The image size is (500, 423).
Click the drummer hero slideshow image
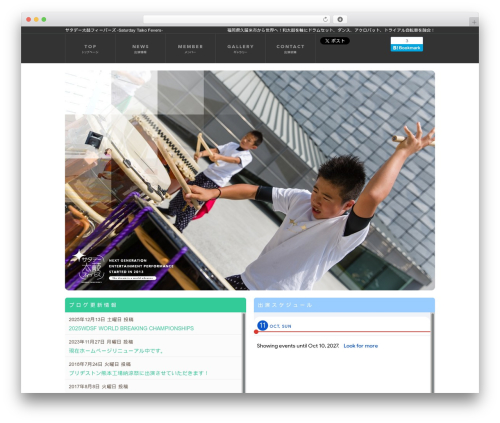250,180
